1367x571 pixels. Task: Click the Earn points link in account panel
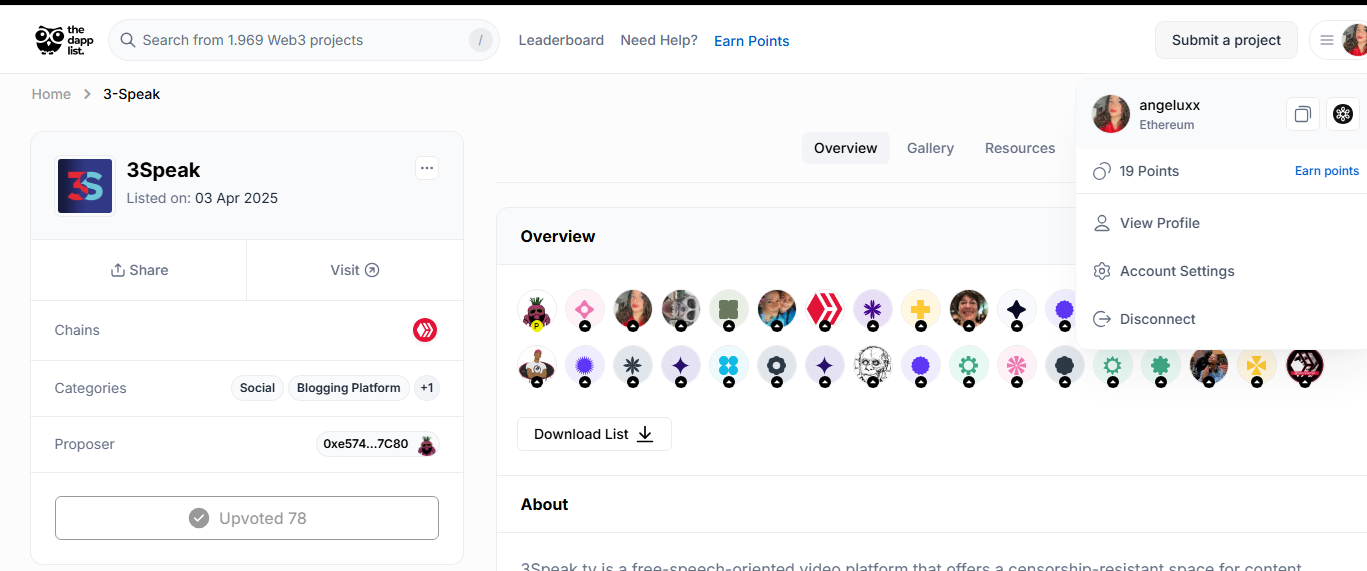[1327, 171]
